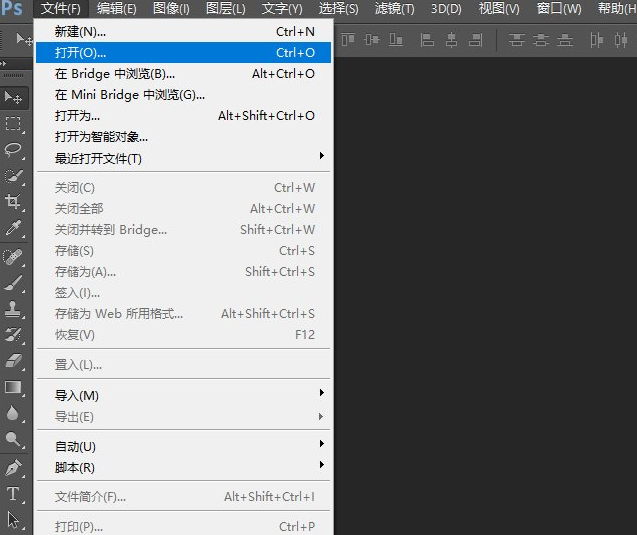This screenshot has width=637, height=535.
Task: Click align bottom edges icon
Action: pos(396,40)
